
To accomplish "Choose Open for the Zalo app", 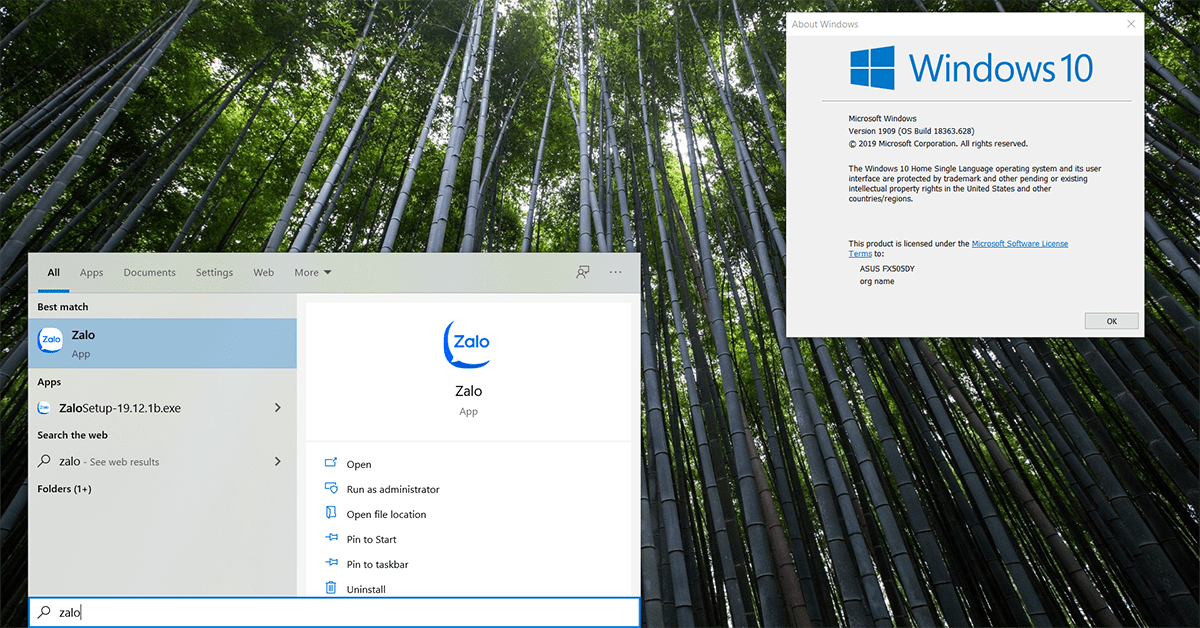I will [x=359, y=464].
